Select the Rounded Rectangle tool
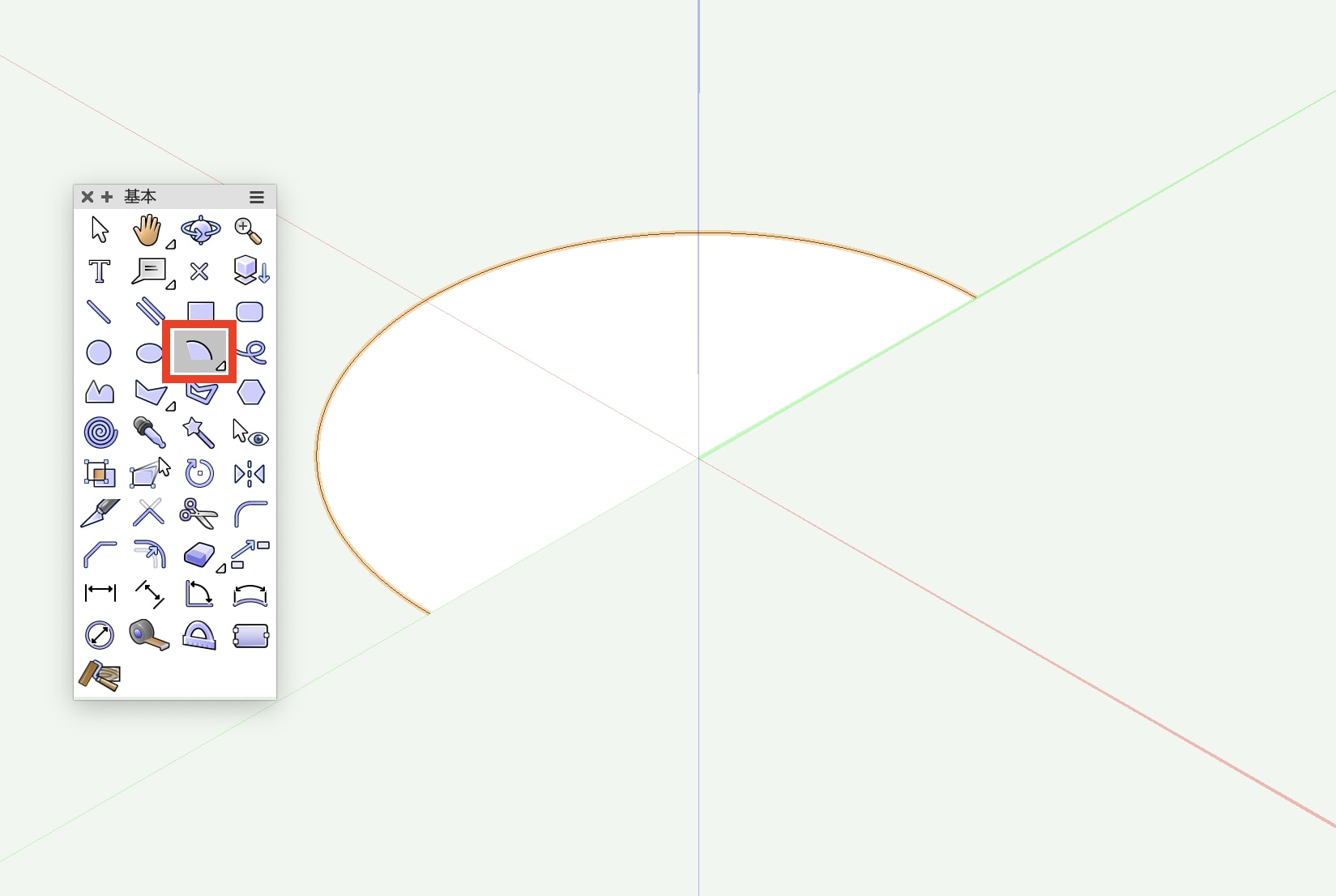The image size is (1336, 896). [x=250, y=312]
